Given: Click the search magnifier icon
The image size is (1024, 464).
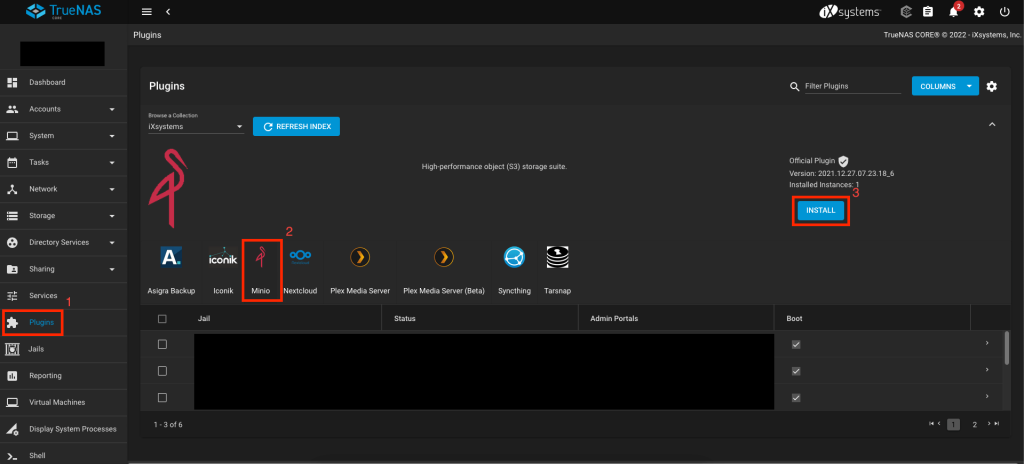Looking at the screenshot, I should (794, 86).
